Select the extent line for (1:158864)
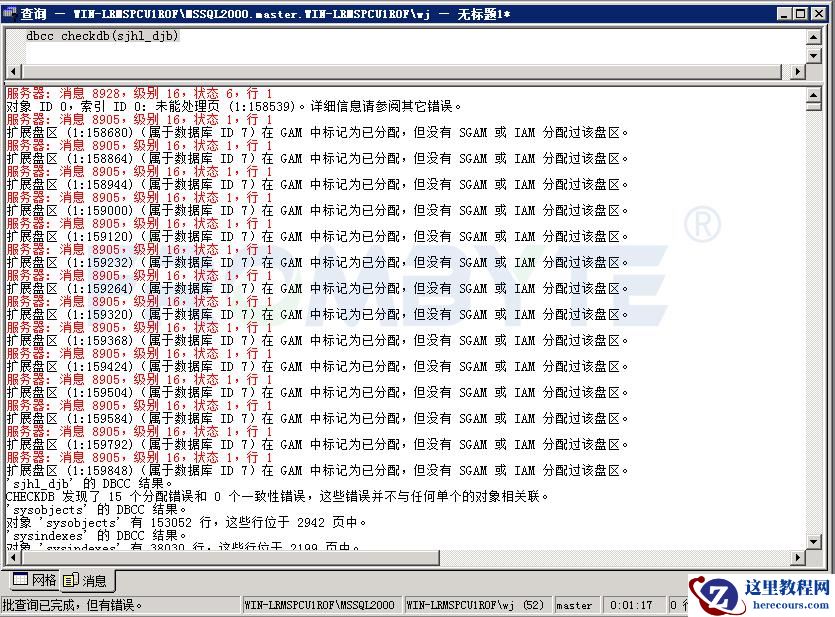The height and width of the screenshot is (617, 835). click(x=317, y=158)
